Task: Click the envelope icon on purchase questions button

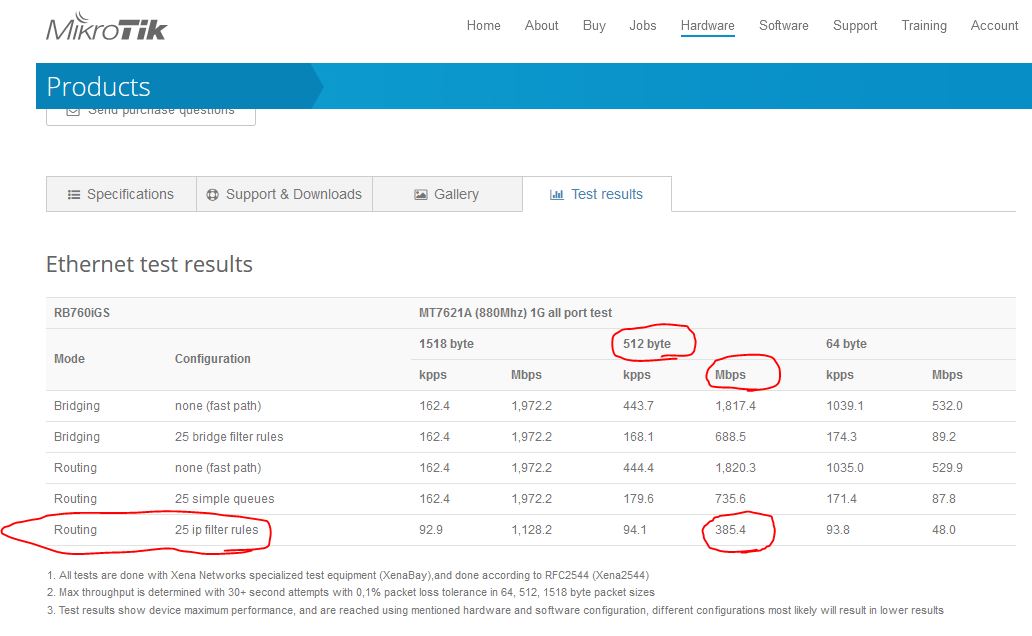Action: 71,110
